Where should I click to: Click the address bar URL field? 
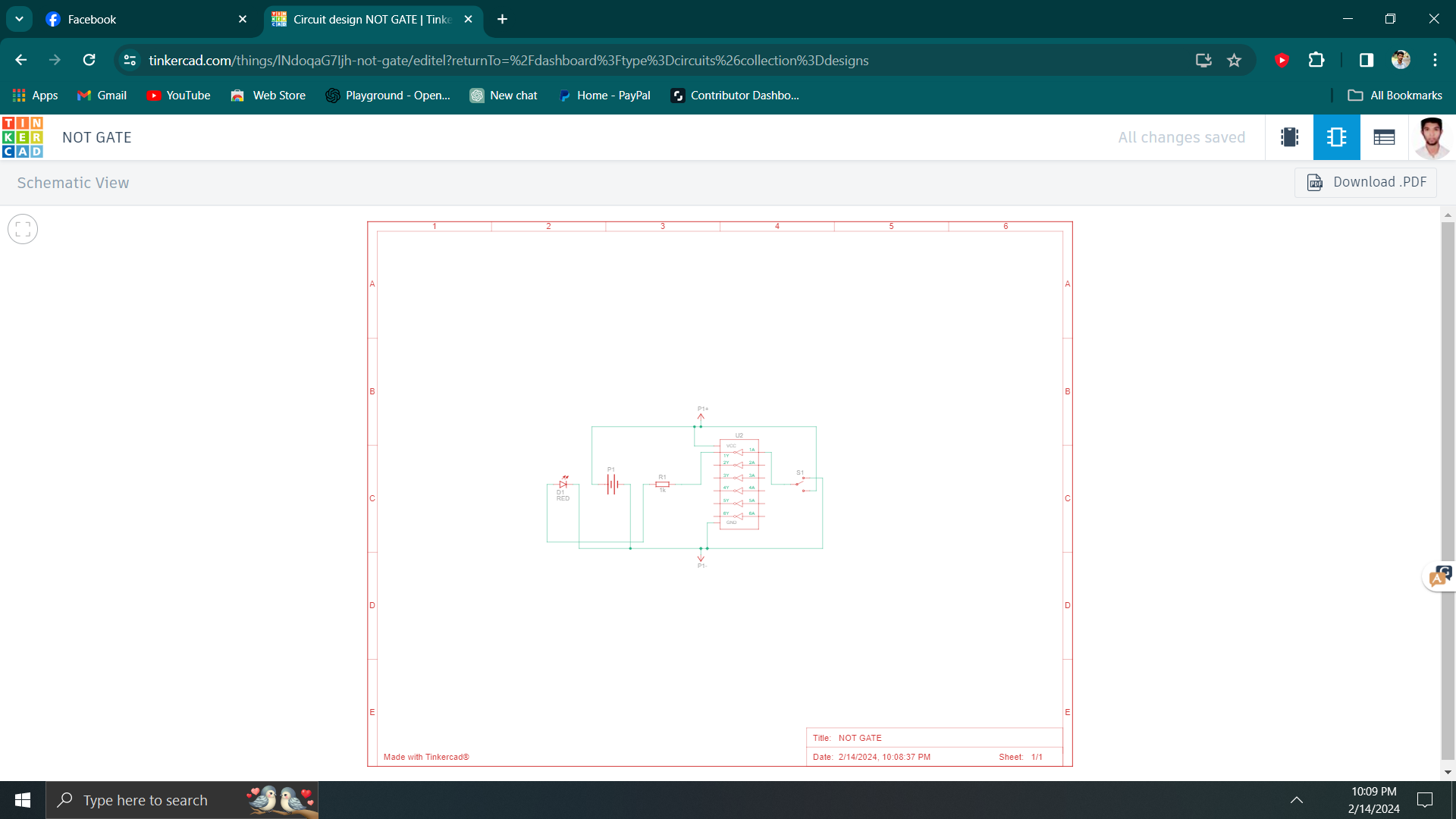[508, 61]
